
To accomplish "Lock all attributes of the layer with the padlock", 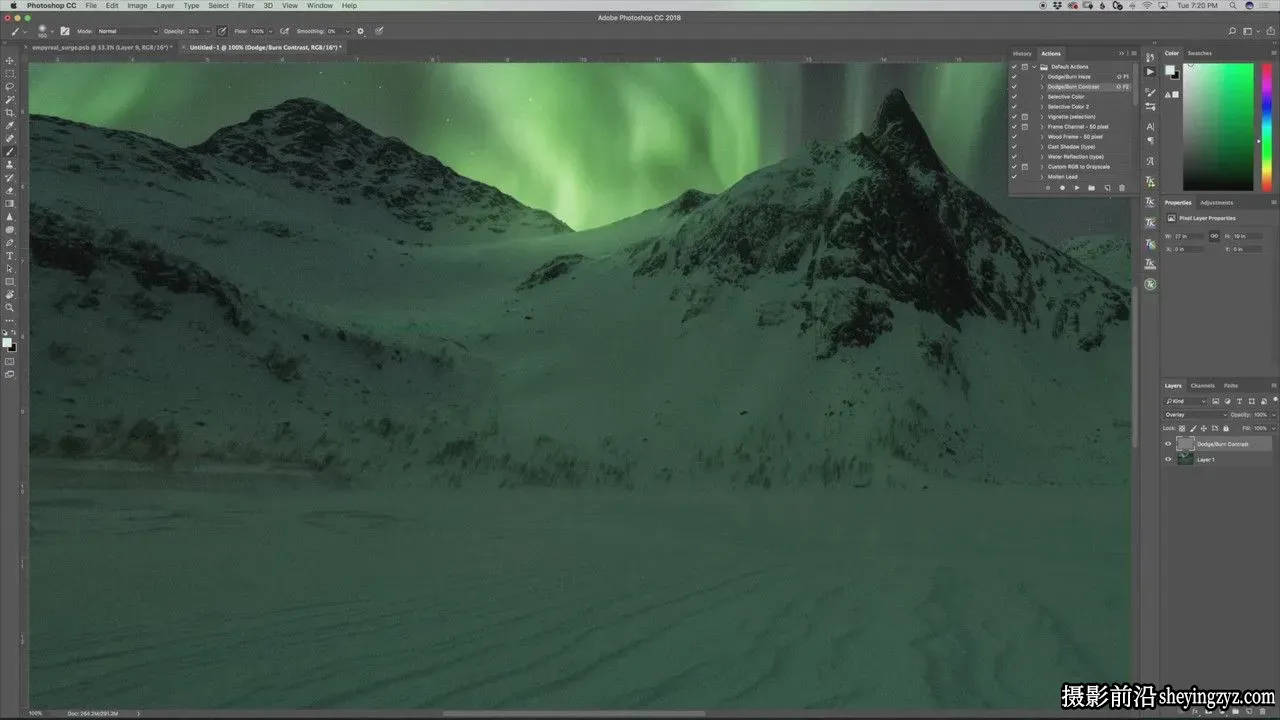I will [1226, 428].
